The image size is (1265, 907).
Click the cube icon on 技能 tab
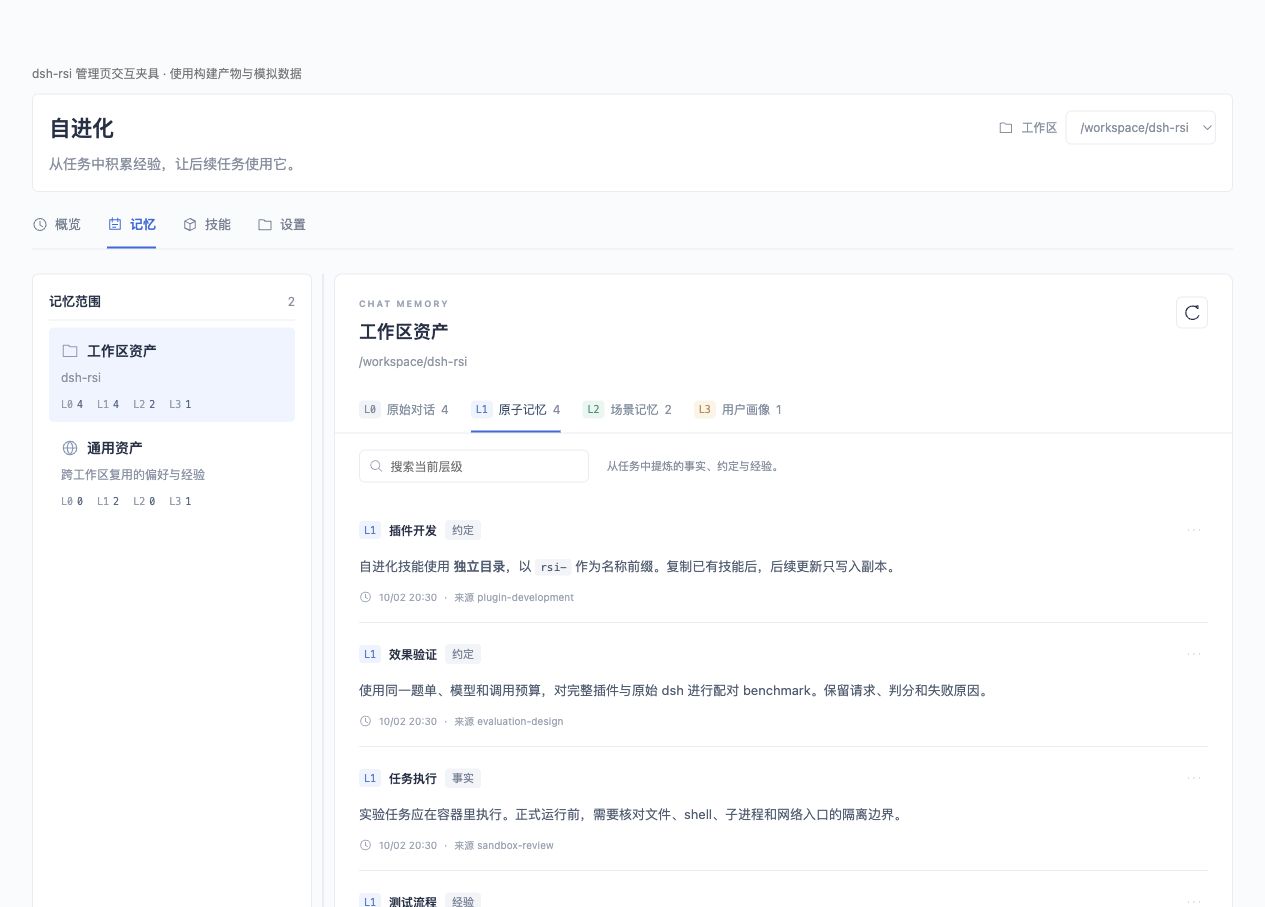pos(190,224)
